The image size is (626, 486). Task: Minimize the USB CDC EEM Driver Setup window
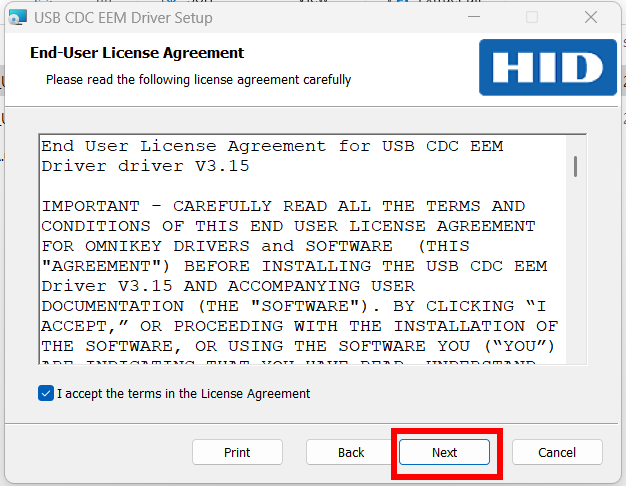pyautogui.click(x=474, y=17)
